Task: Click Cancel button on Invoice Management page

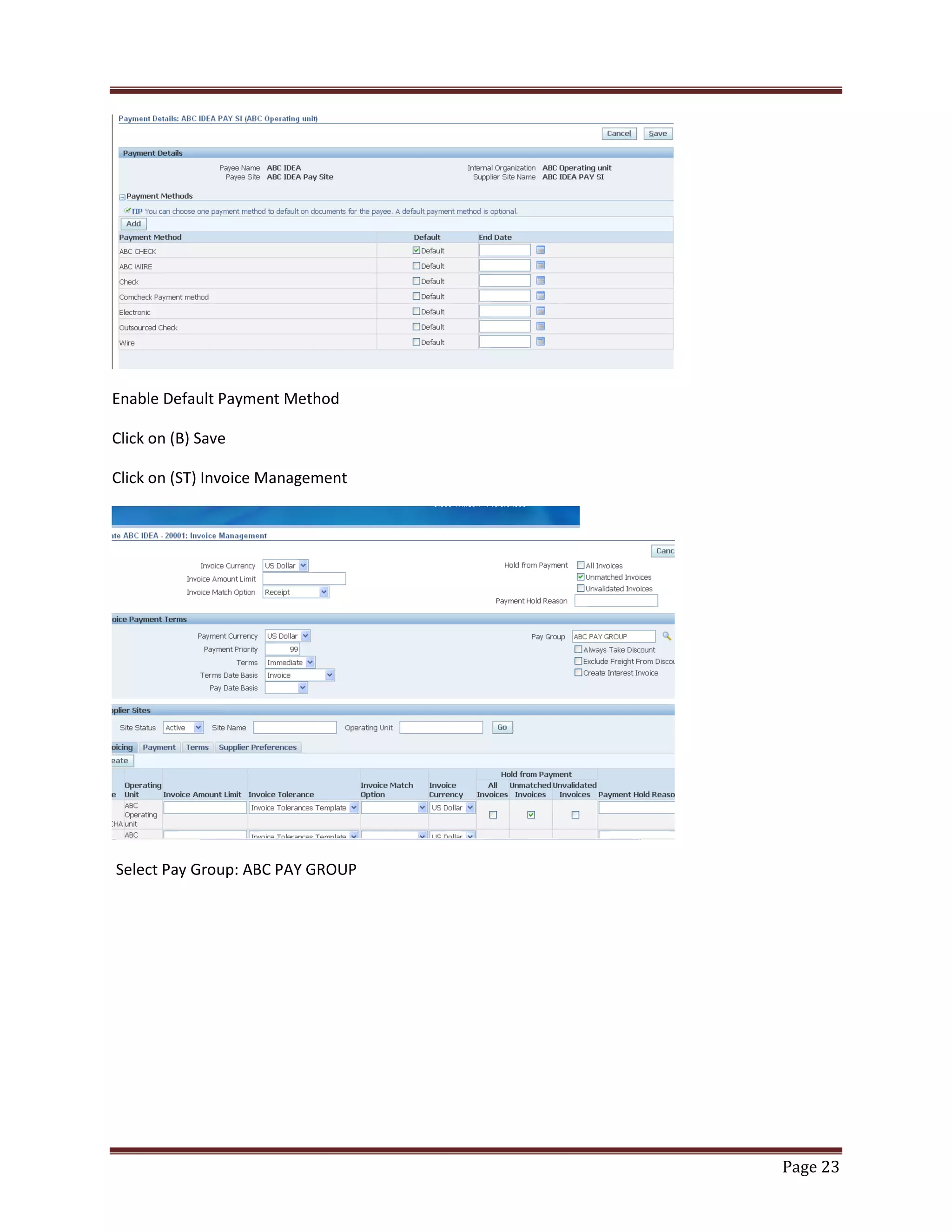Action: pyautogui.click(x=663, y=551)
